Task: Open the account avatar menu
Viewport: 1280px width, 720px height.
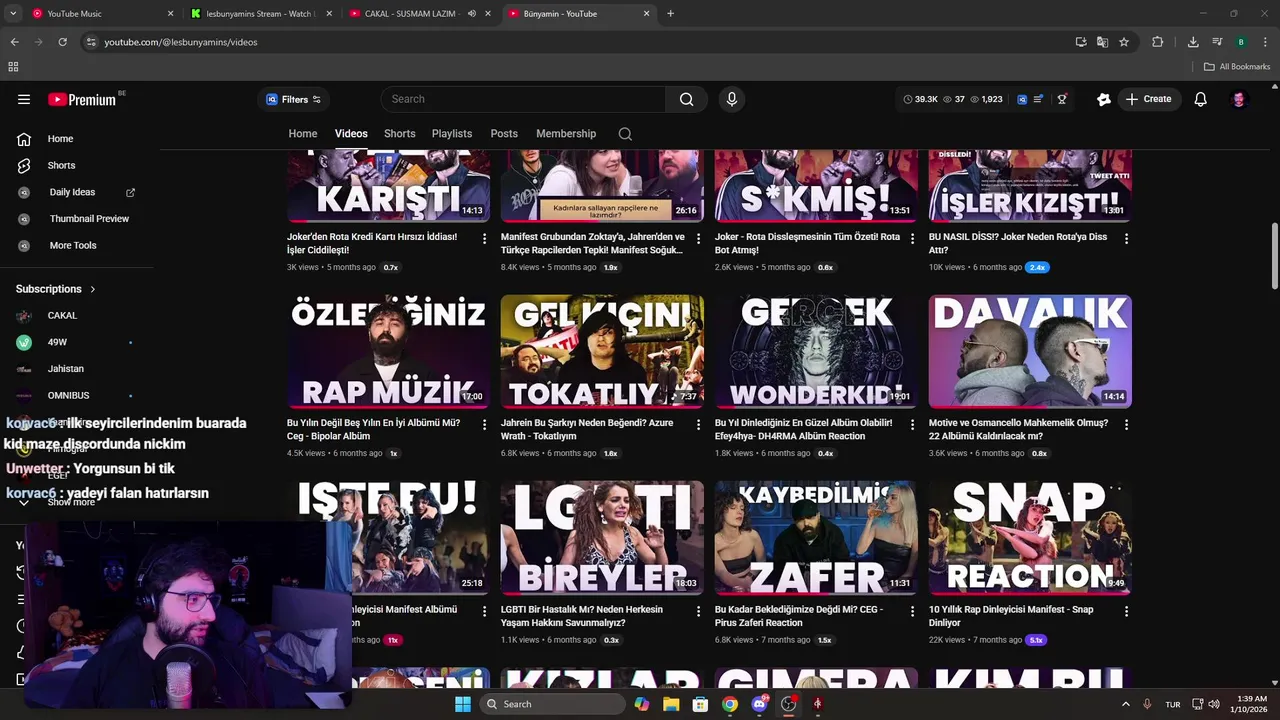Action: pyautogui.click(x=1239, y=99)
